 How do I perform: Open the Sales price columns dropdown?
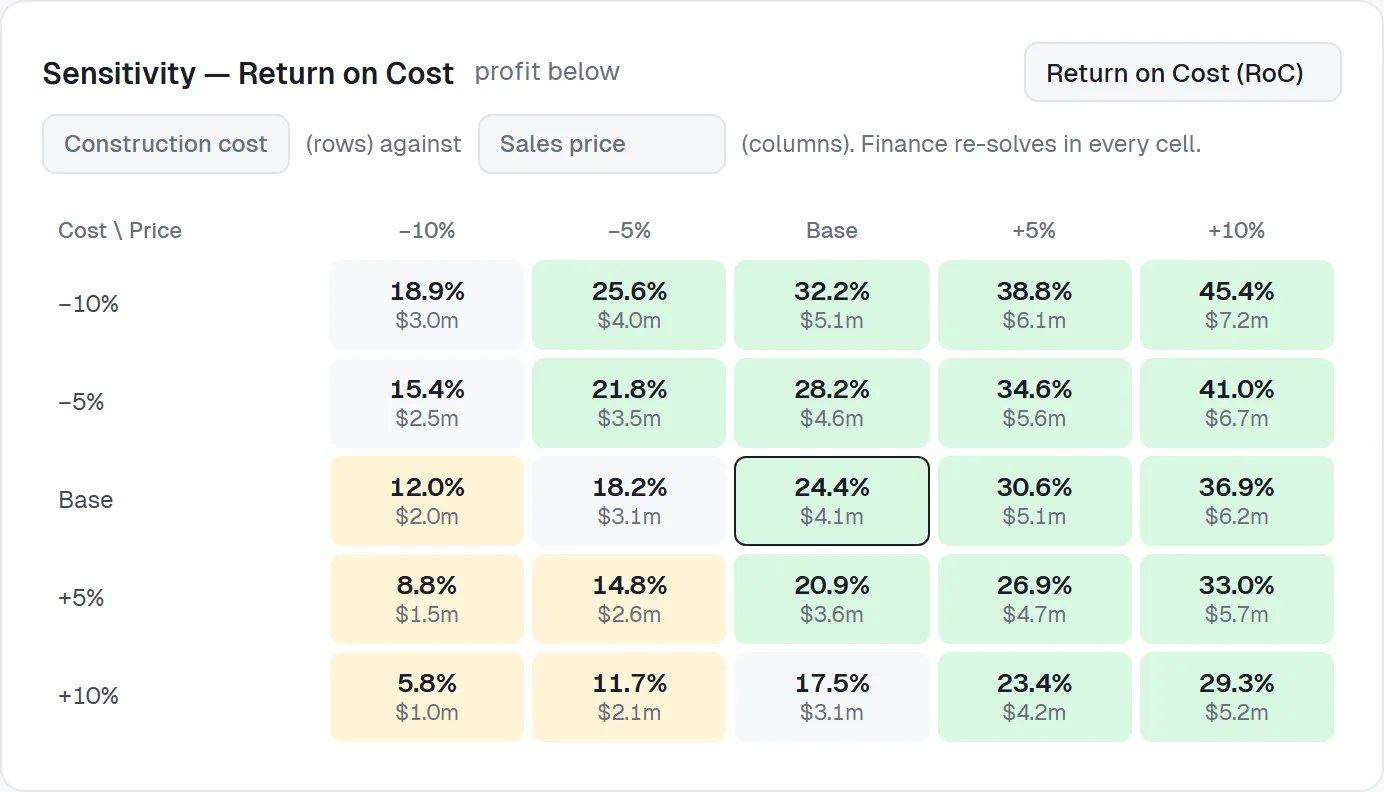point(602,144)
